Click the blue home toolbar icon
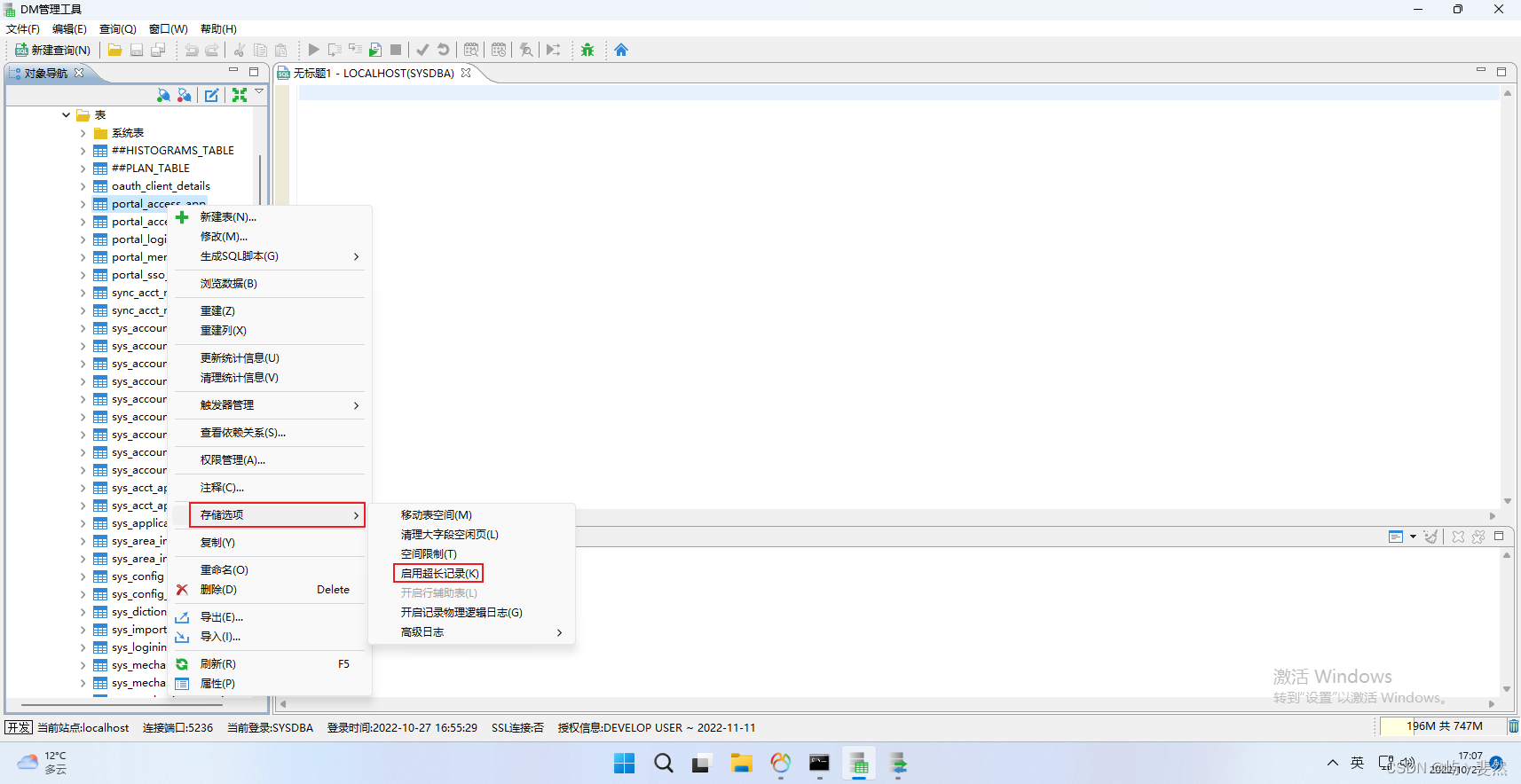Screen dimensions: 1521x784 [x=621, y=50]
